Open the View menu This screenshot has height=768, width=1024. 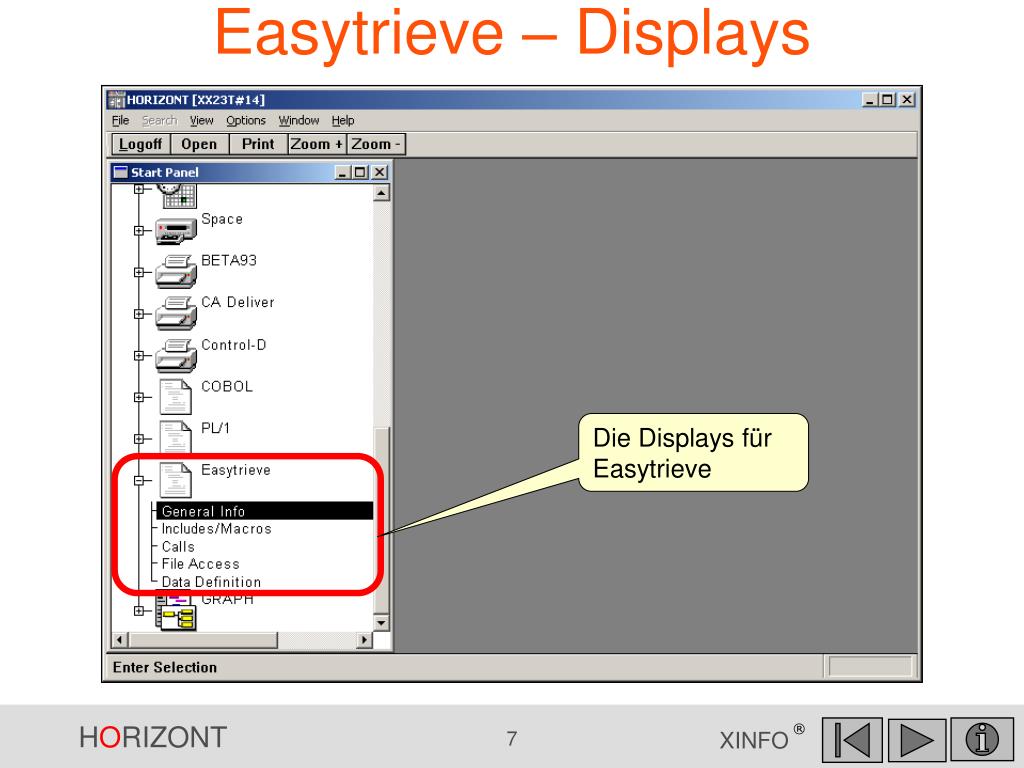coord(201,121)
